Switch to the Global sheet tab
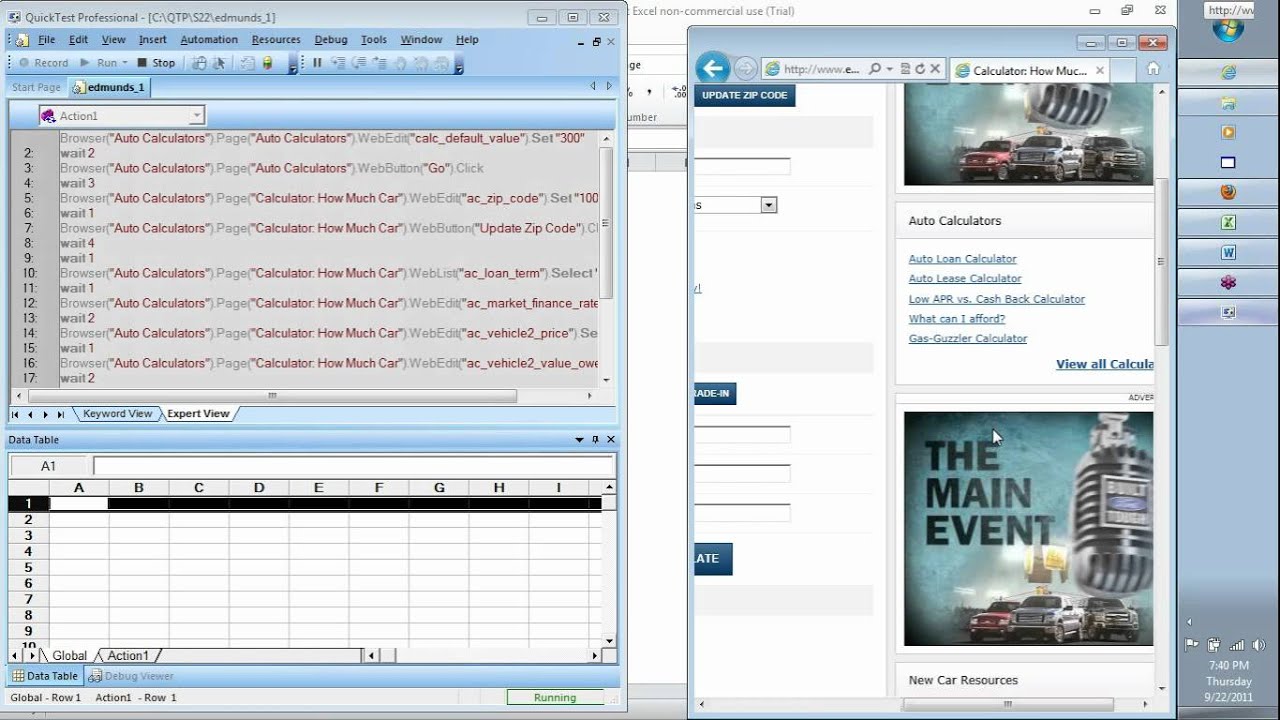This screenshot has height=720, width=1280. click(x=69, y=656)
